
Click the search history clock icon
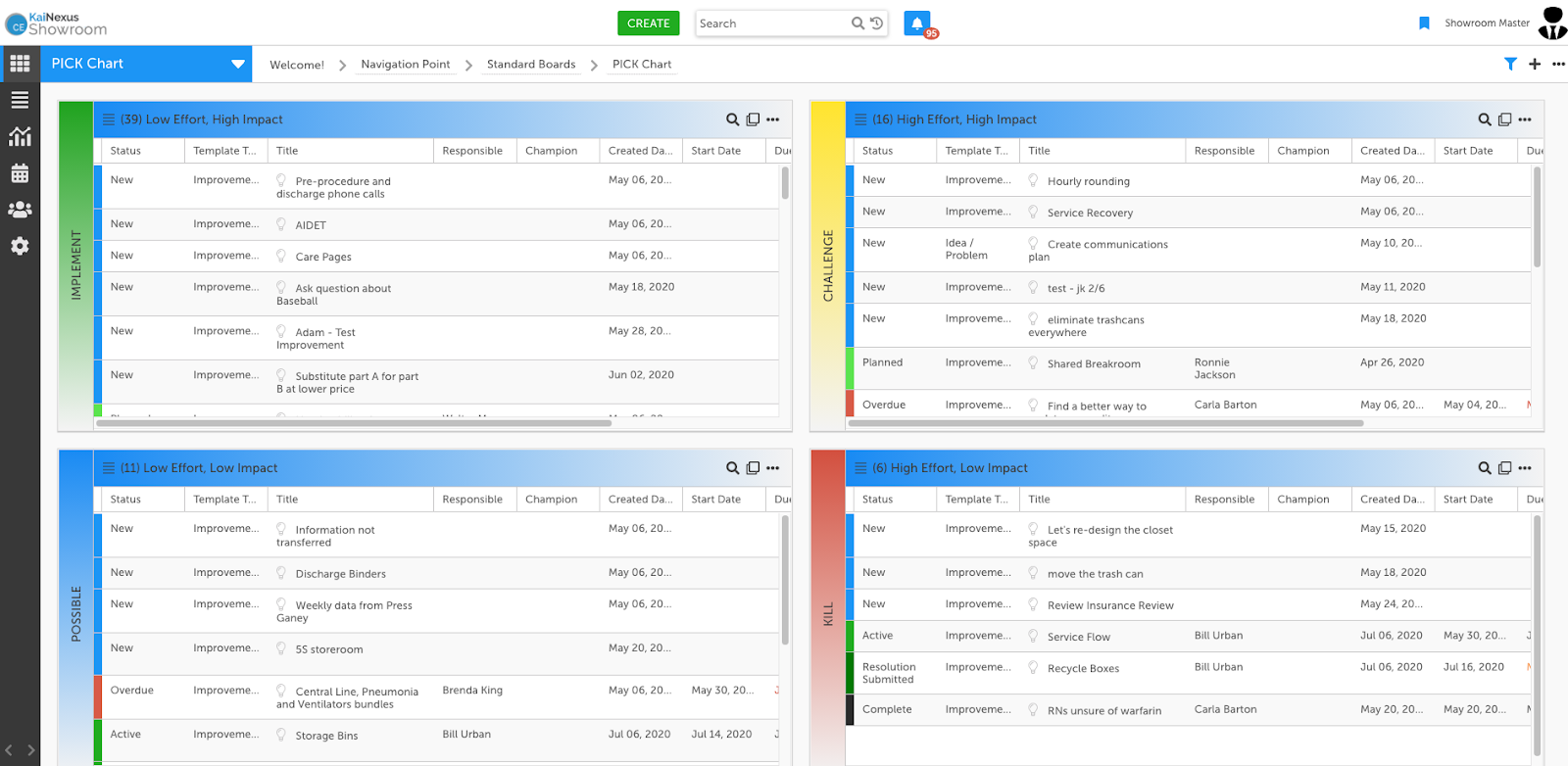tap(877, 24)
